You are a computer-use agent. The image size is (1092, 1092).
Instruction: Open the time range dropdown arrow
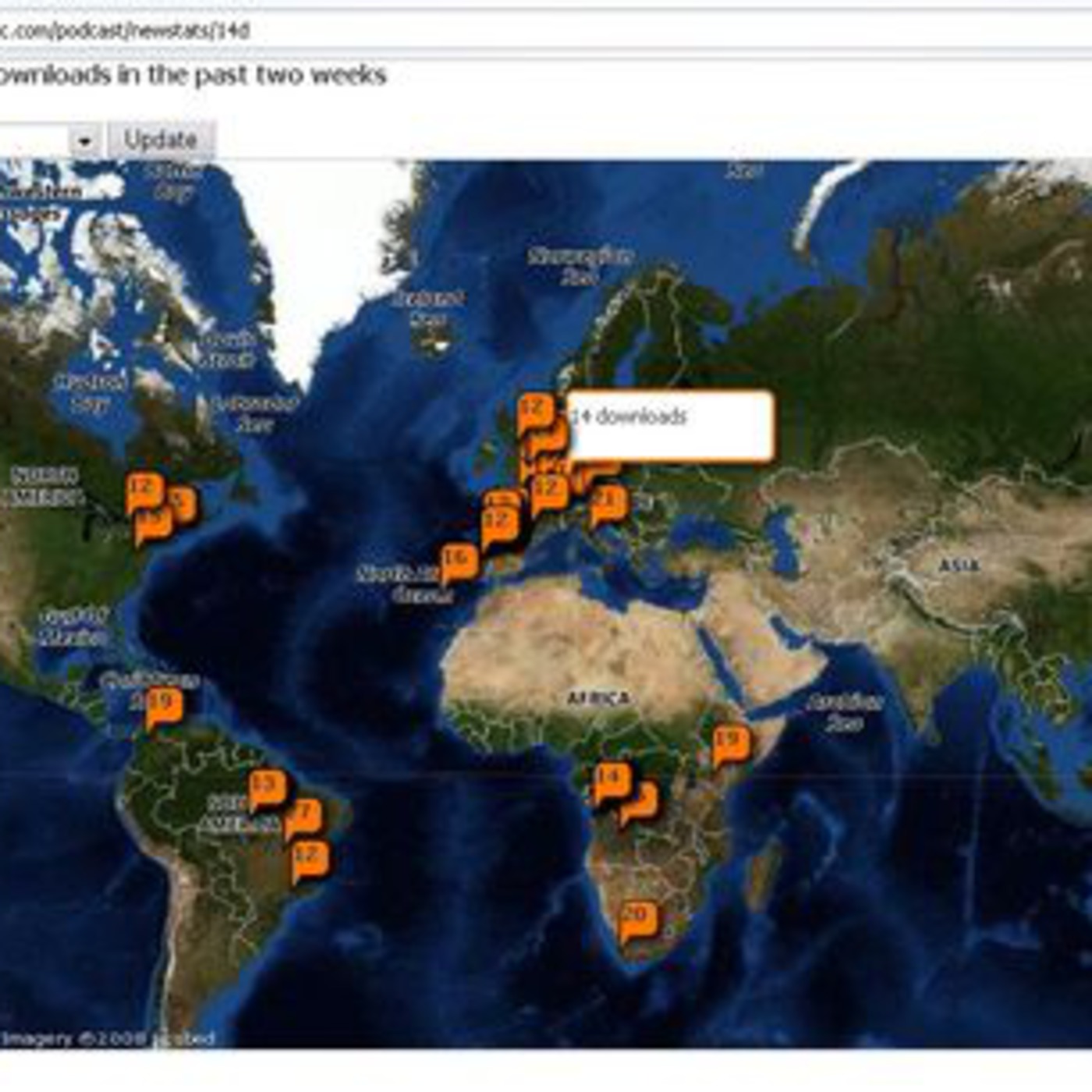(x=84, y=141)
